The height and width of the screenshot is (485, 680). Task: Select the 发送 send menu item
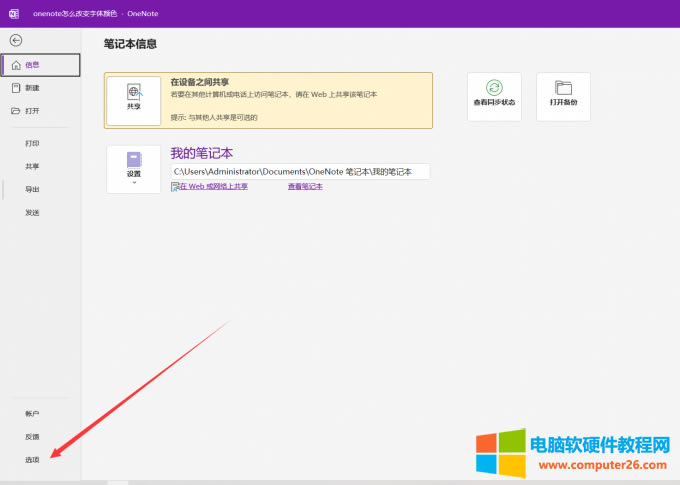point(33,212)
